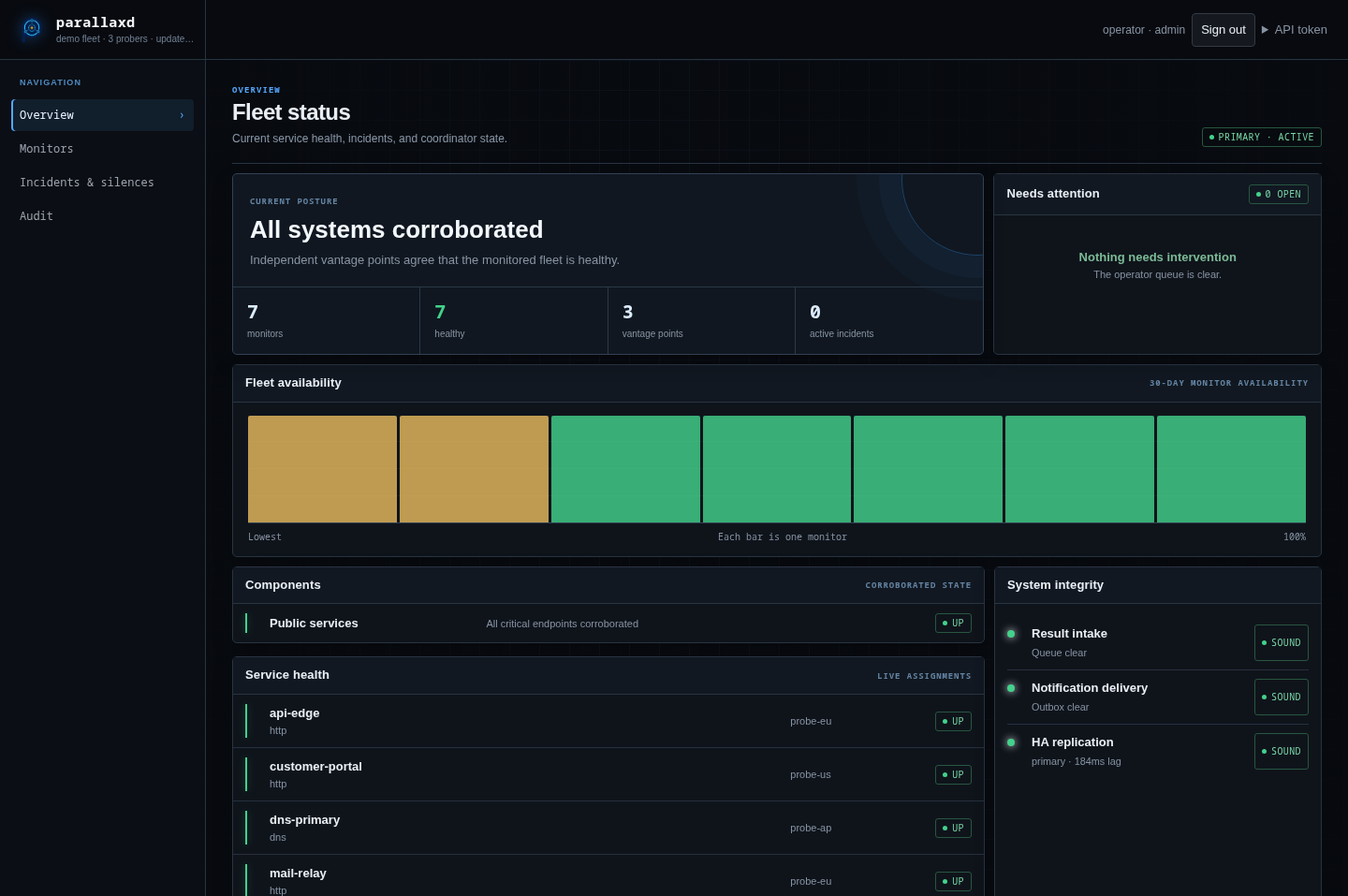Click the SOUND badge for Notification delivery
Screen dimensions: 1348x896
(x=1282, y=698)
